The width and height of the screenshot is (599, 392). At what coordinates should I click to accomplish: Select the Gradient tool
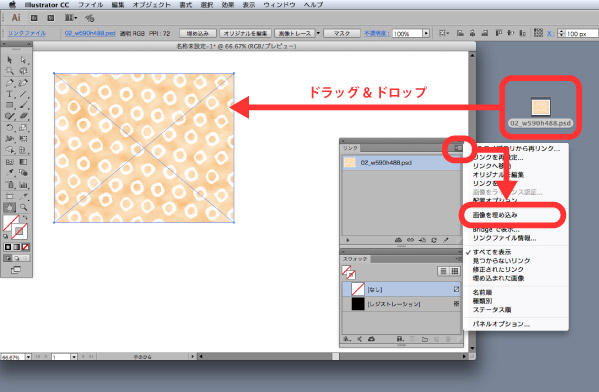point(23,162)
